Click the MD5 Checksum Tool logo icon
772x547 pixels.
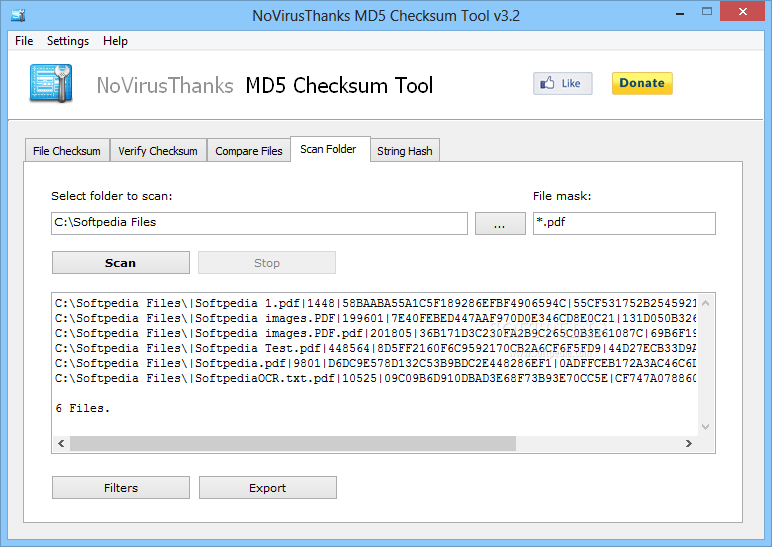[x=51, y=83]
